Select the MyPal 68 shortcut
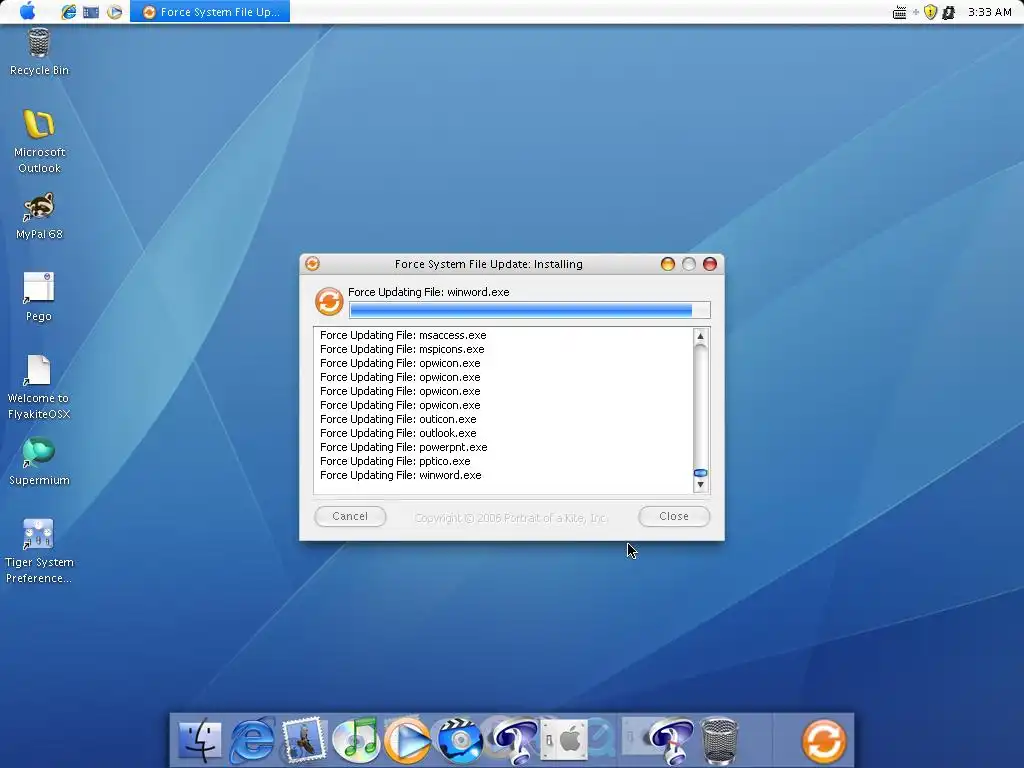 (39, 216)
